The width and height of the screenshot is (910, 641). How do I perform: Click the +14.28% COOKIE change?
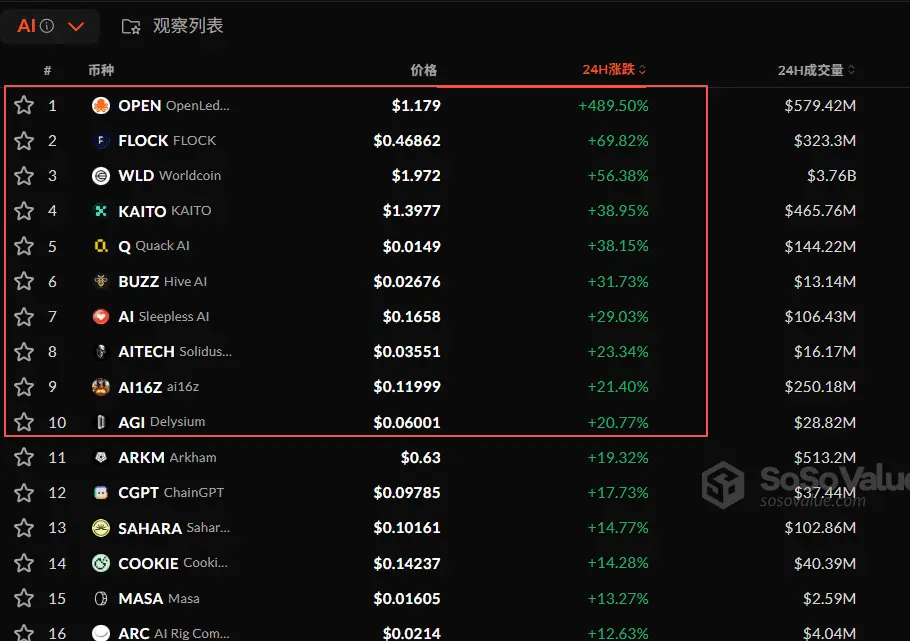click(618, 563)
